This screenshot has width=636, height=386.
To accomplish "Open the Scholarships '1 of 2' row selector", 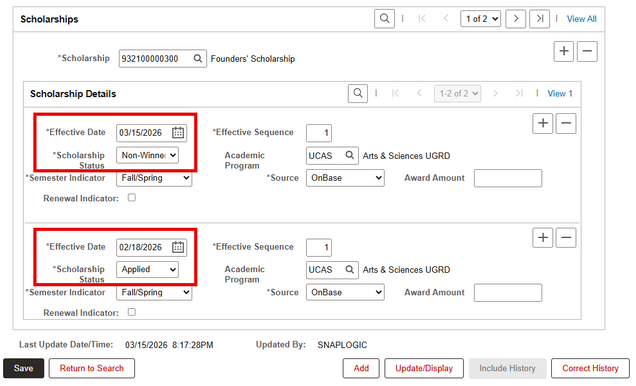I will point(481,19).
